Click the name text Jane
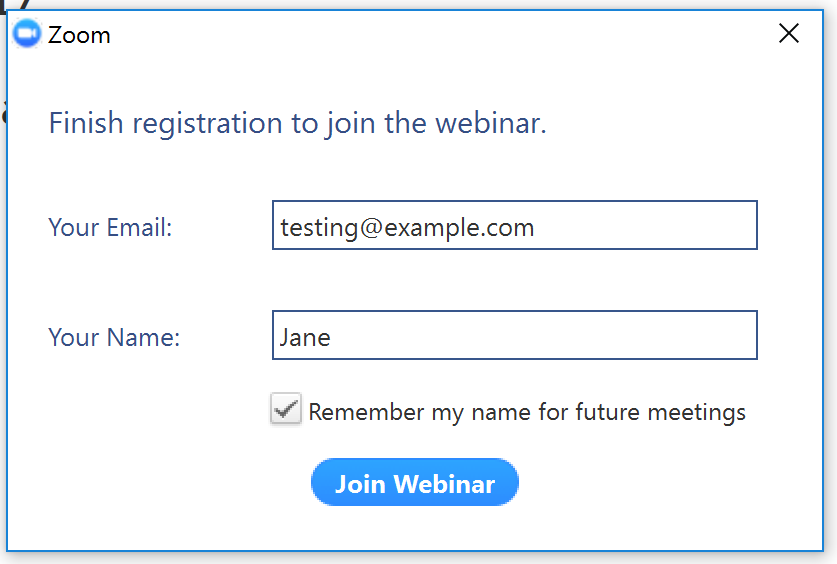The image size is (837, 564). [305, 337]
